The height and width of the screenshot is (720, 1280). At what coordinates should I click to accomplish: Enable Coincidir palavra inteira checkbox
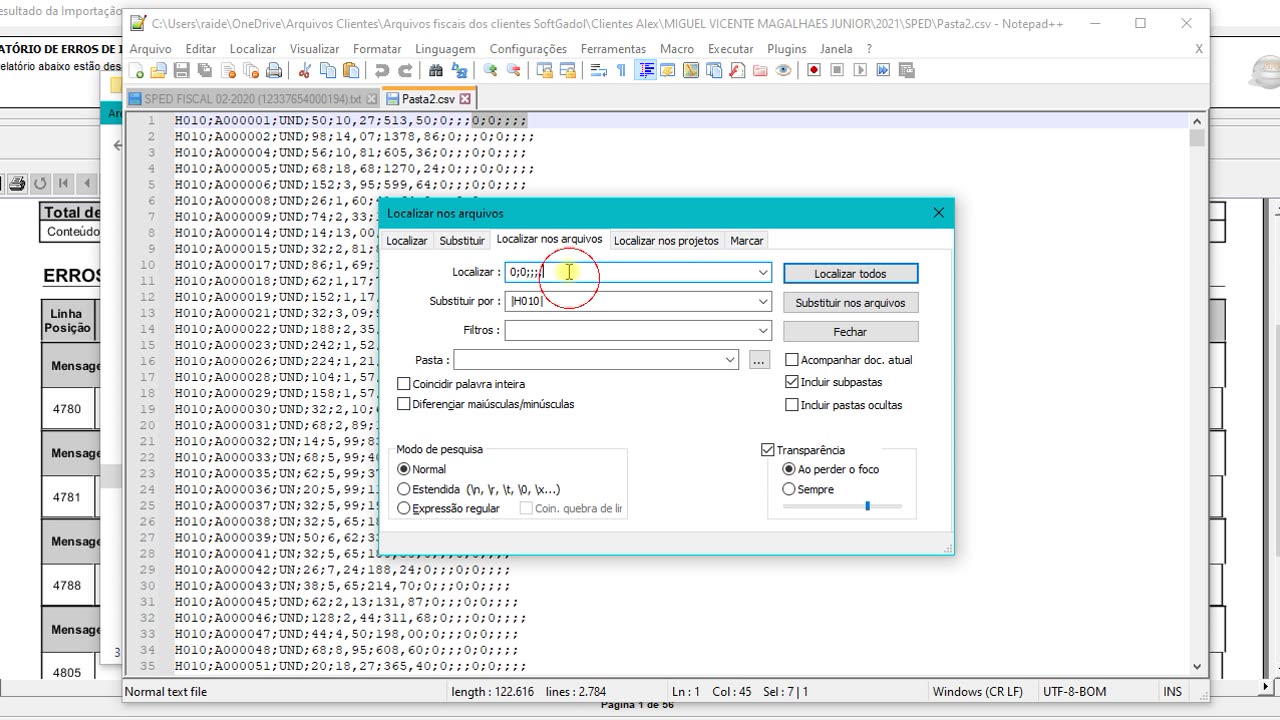coord(404,384)
